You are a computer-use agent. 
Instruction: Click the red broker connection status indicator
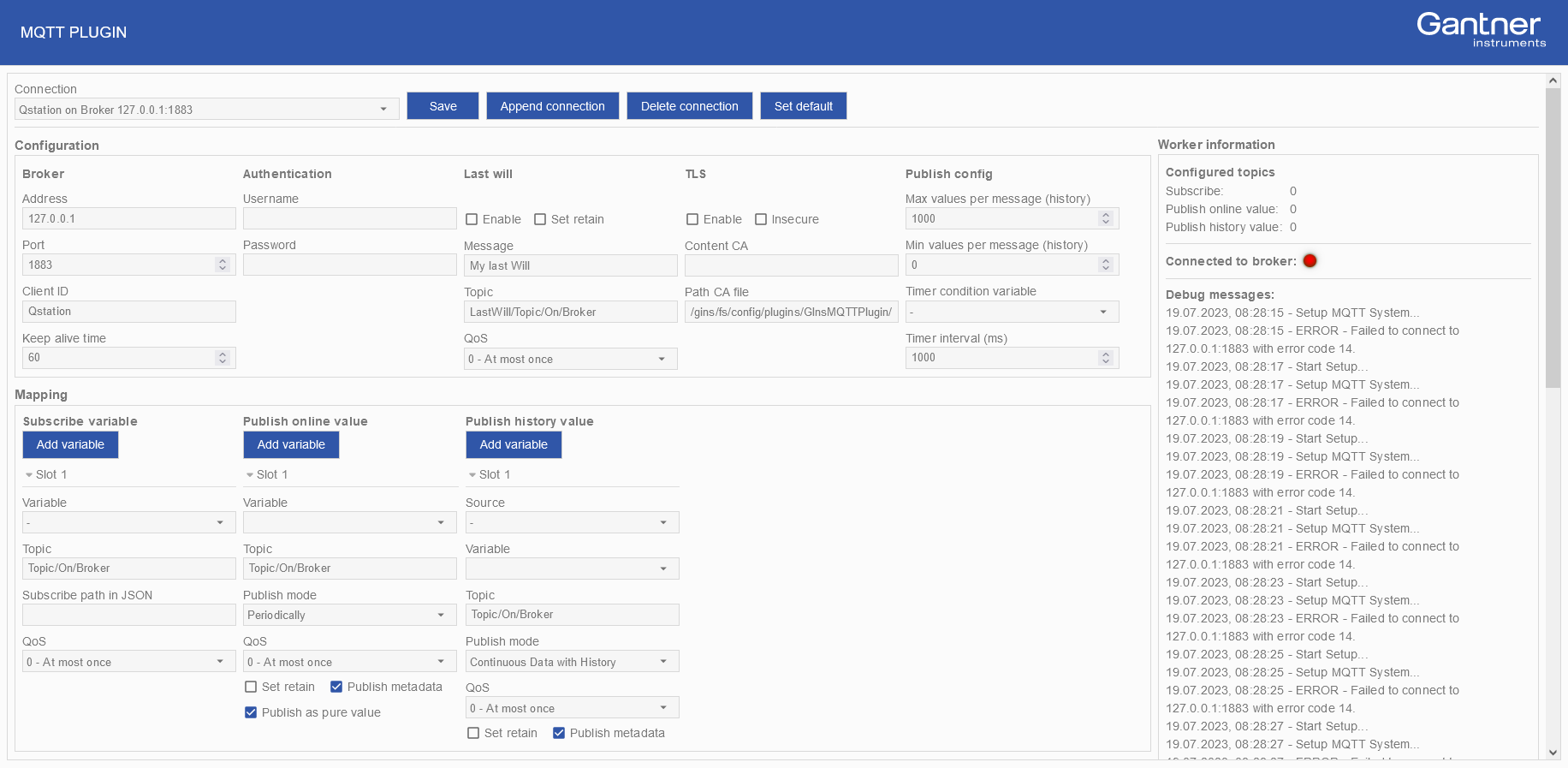coord(1310,261)
